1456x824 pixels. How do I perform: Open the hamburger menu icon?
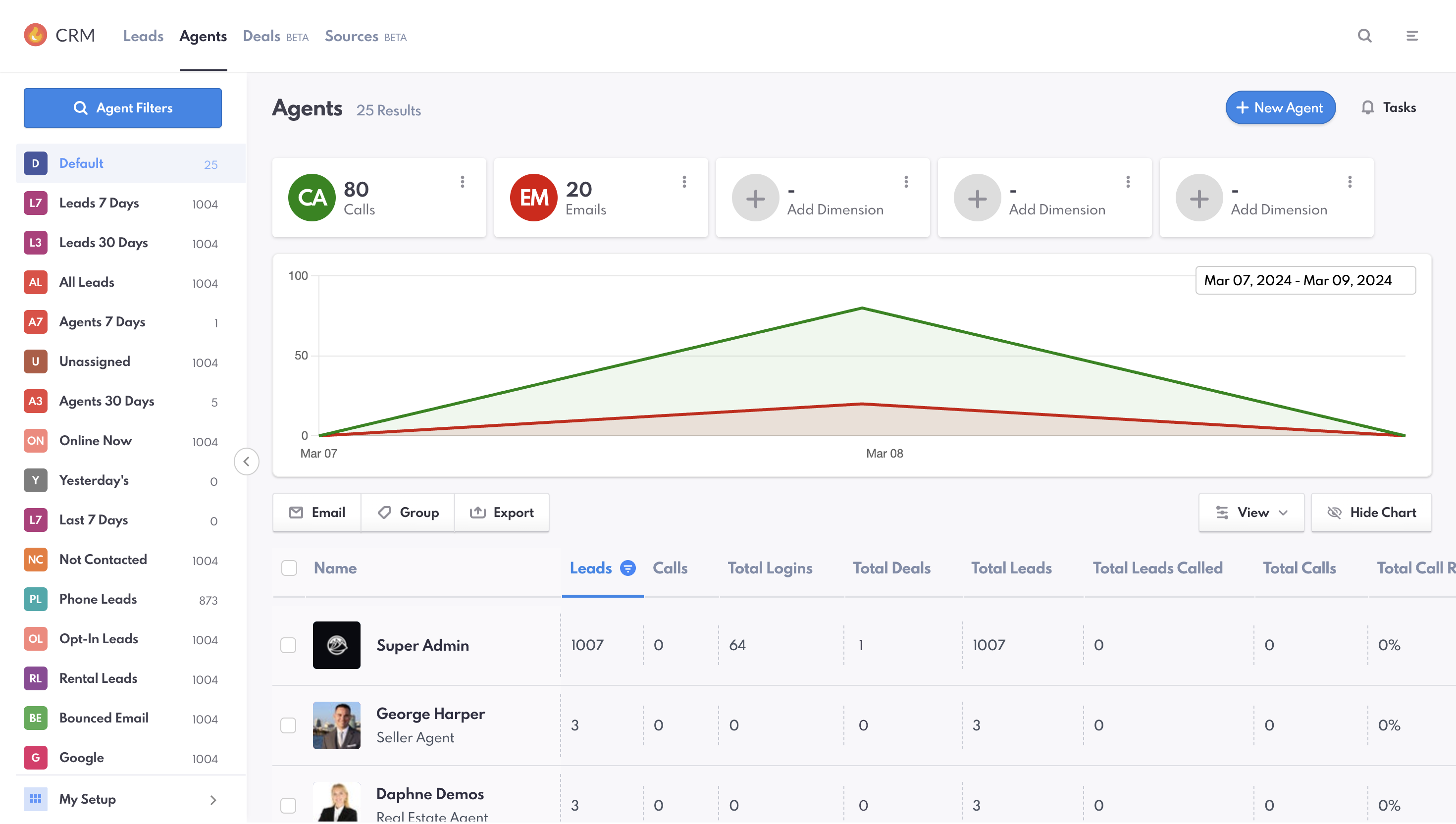click(x=1412, y=36)
